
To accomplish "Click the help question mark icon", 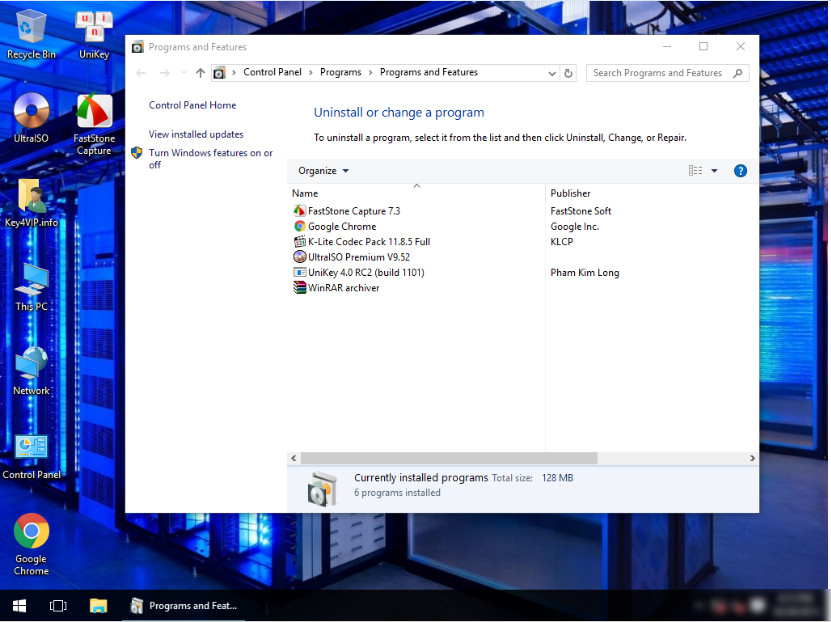I will (740, 171).
